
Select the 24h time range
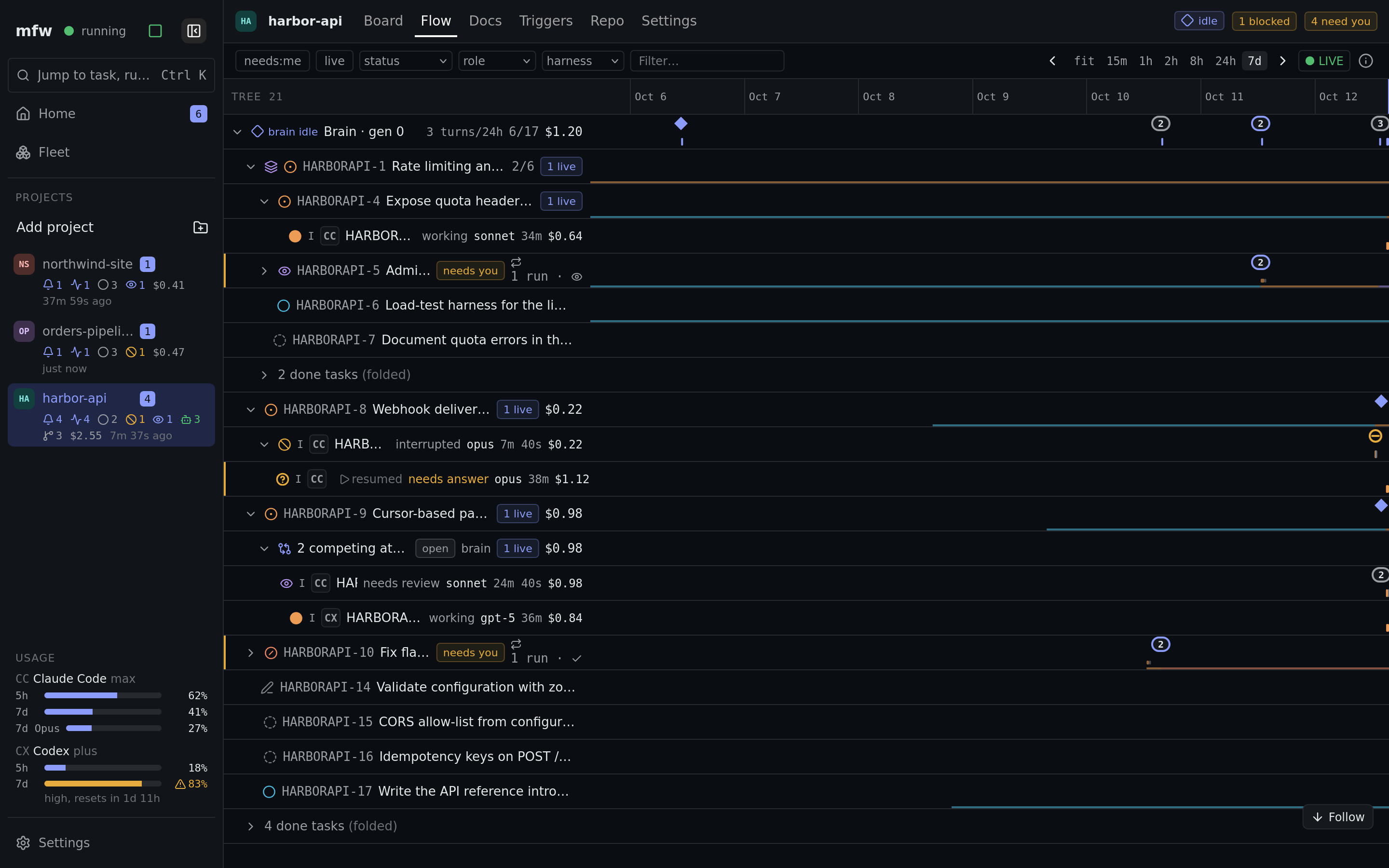pos(1225,61)
